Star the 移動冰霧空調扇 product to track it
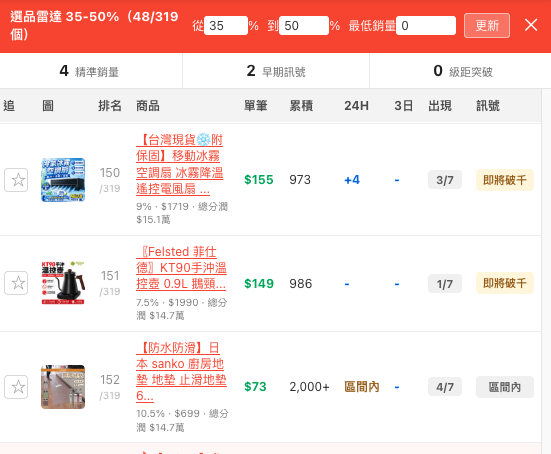The width and height of the screenshot is (551, 454). click(16, 180)
